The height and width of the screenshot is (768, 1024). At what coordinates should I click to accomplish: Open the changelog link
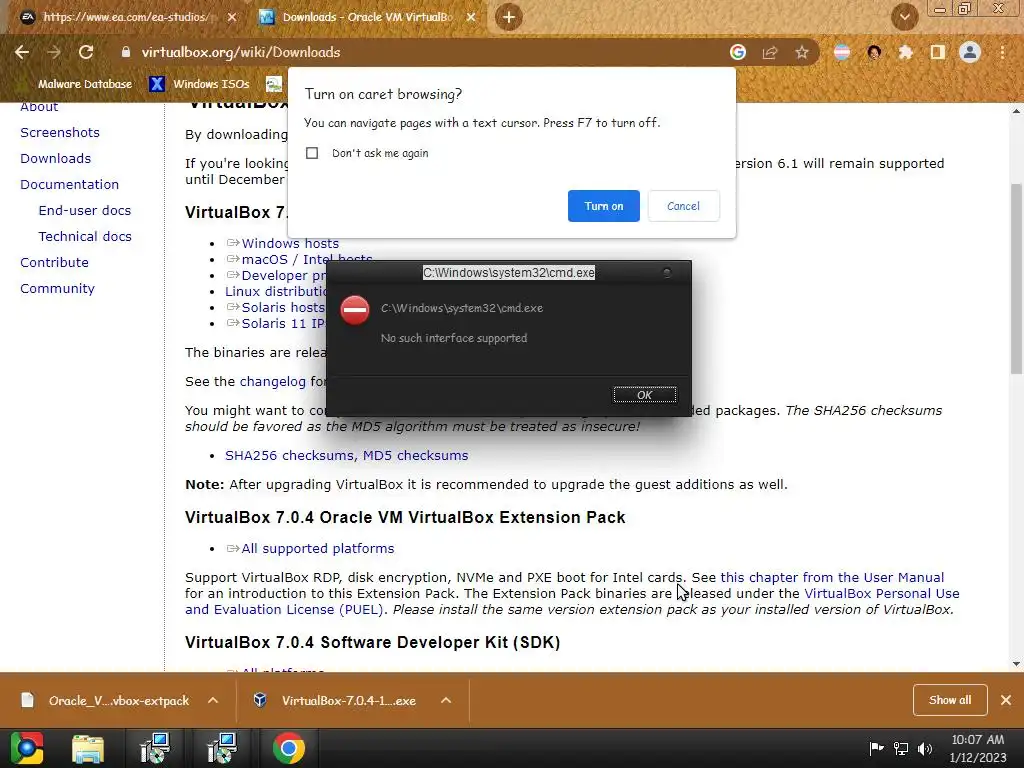pos(272,381)
